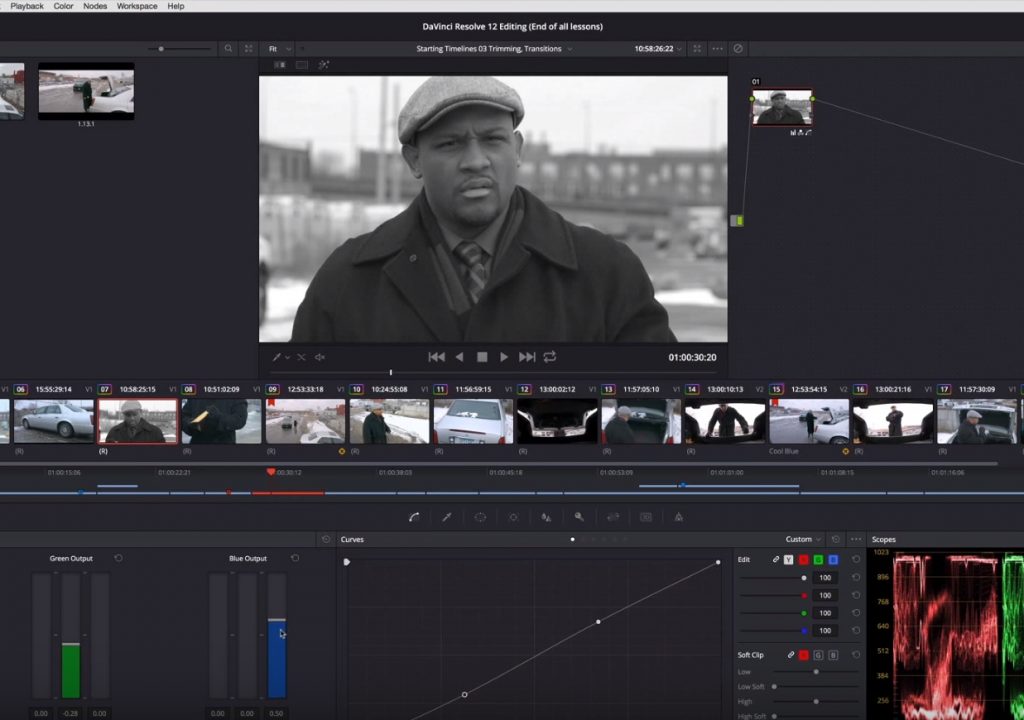This screenshot has height=720, width=1024.
Task: Click the viewer enhanced mode icon
Action: tap(697, 48)
